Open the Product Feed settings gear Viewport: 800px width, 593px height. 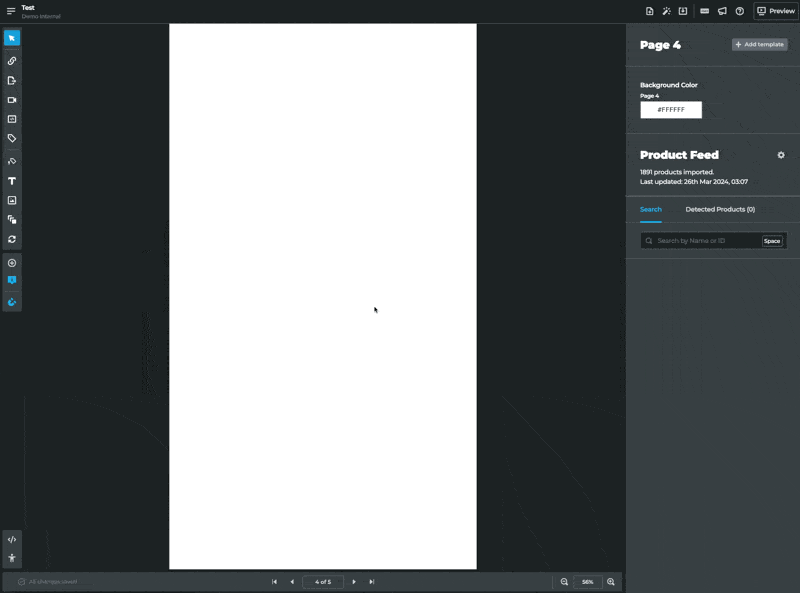click(x=779, y=155)
